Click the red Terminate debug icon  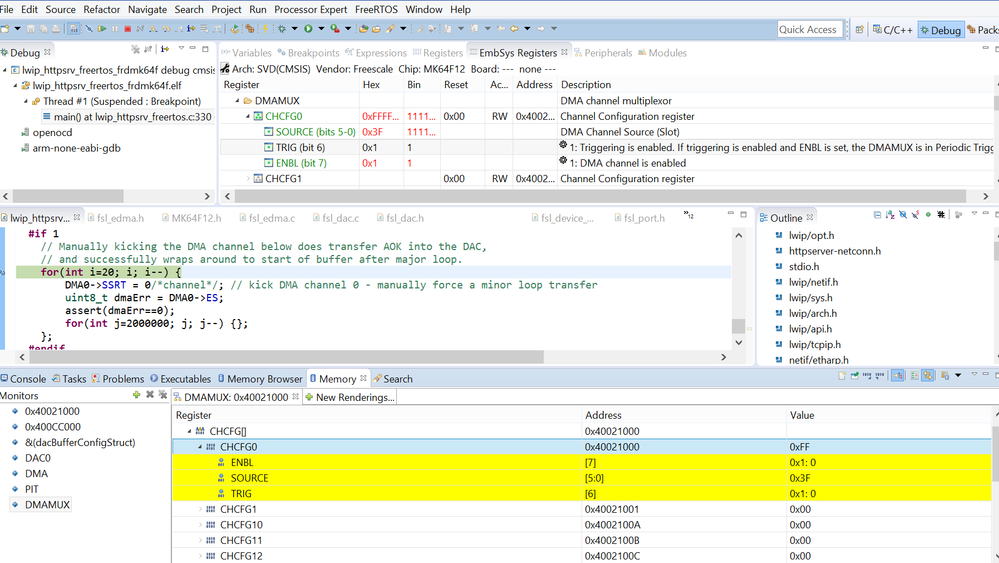(127, 29)
